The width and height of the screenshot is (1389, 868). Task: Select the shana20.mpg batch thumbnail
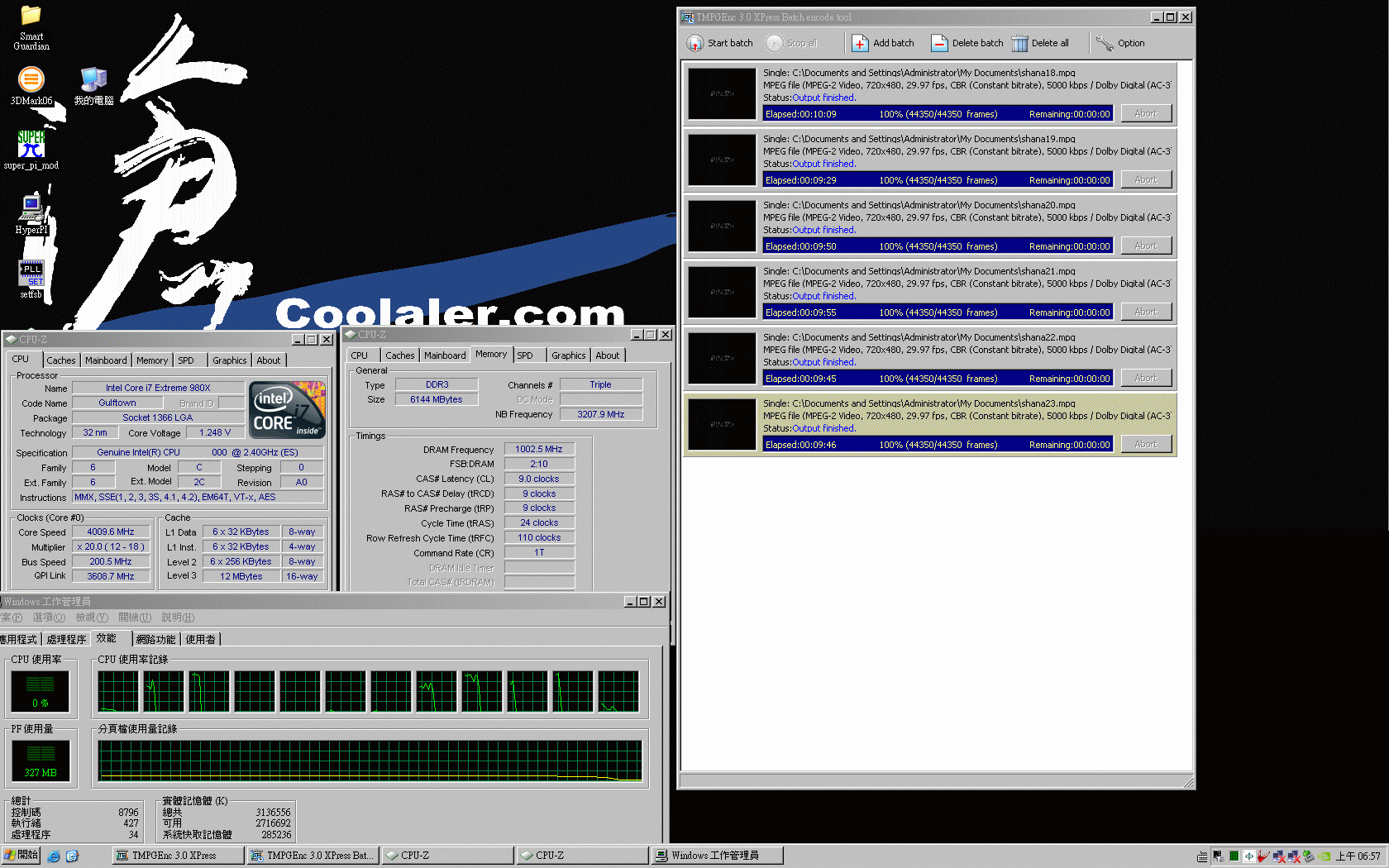(x=723, y=226)
